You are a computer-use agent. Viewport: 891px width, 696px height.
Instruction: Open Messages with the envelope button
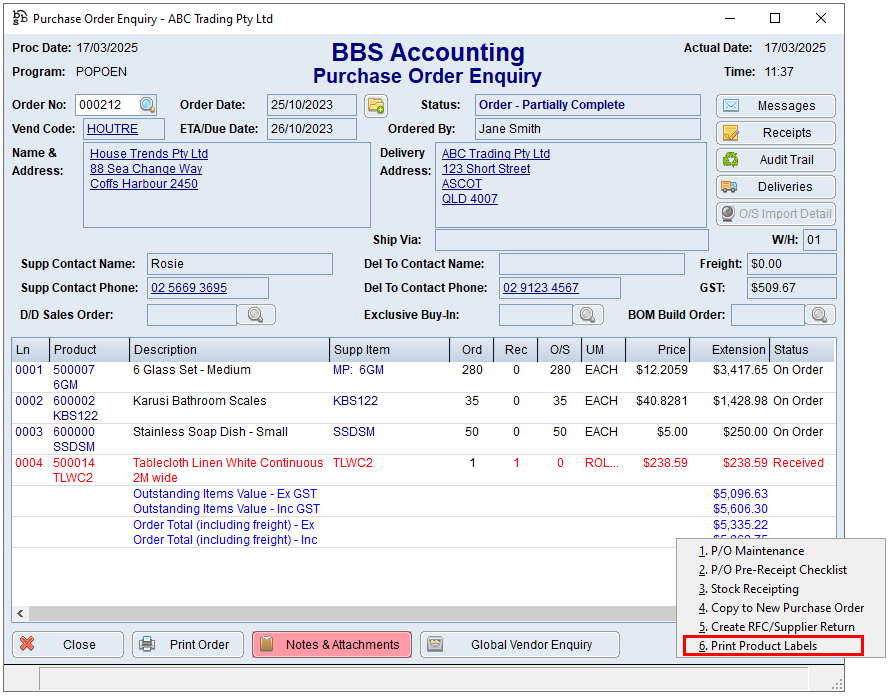click(775, 106)
